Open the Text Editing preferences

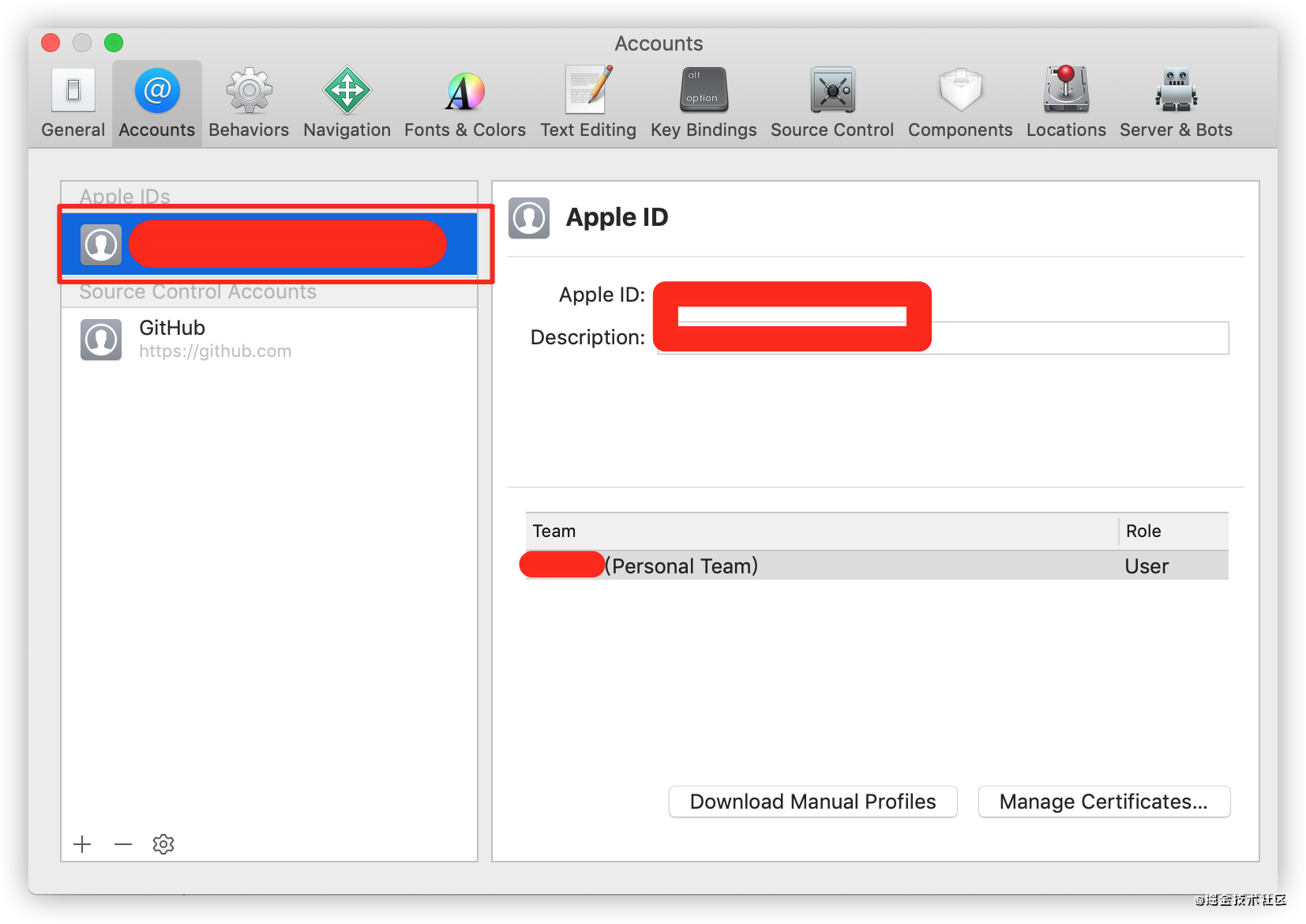click(x=588, y=103)
